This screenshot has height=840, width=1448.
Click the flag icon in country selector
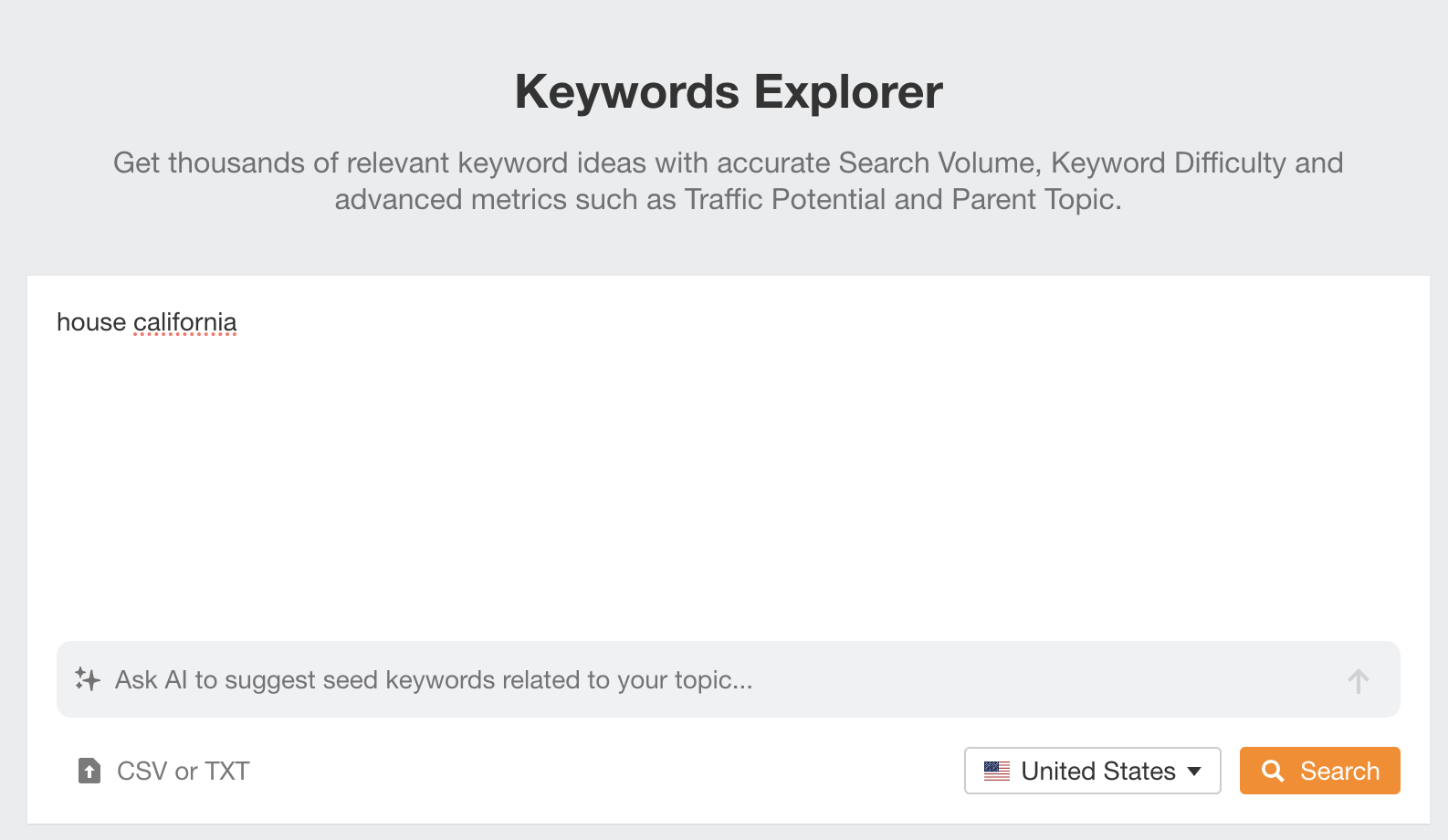click(x=997, y=771)
